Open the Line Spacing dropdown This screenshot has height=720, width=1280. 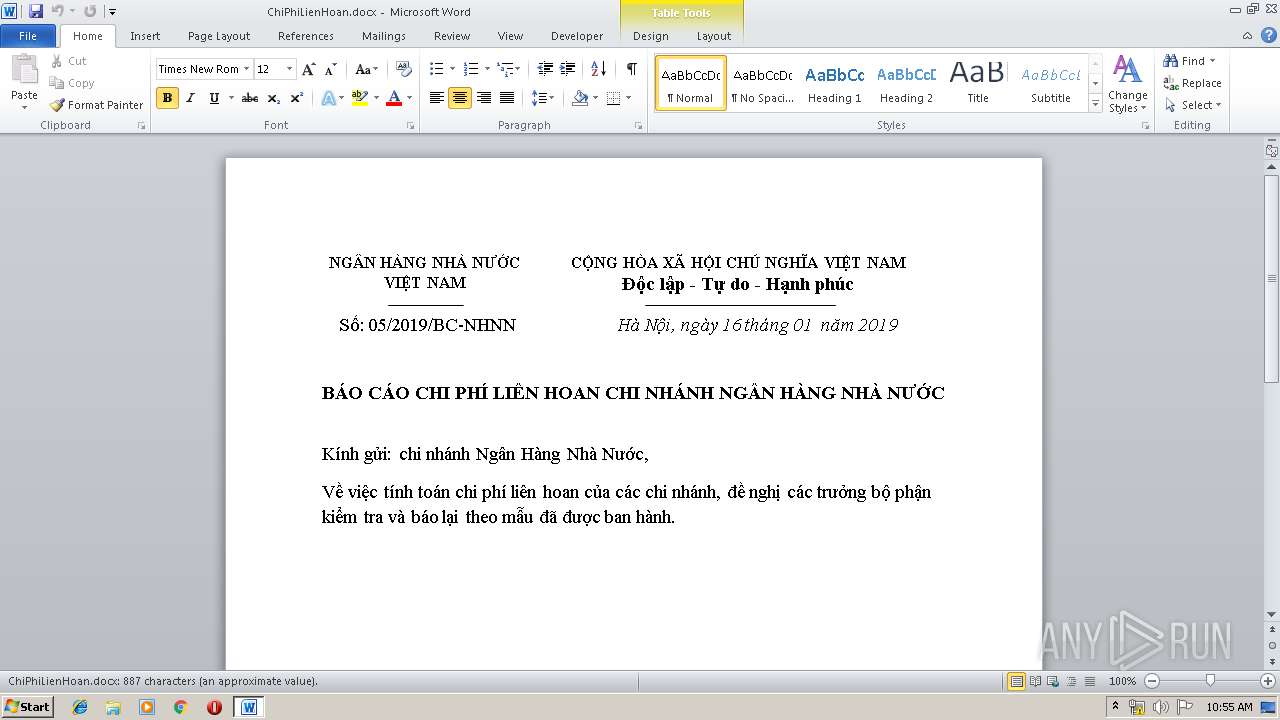[542, 98]
